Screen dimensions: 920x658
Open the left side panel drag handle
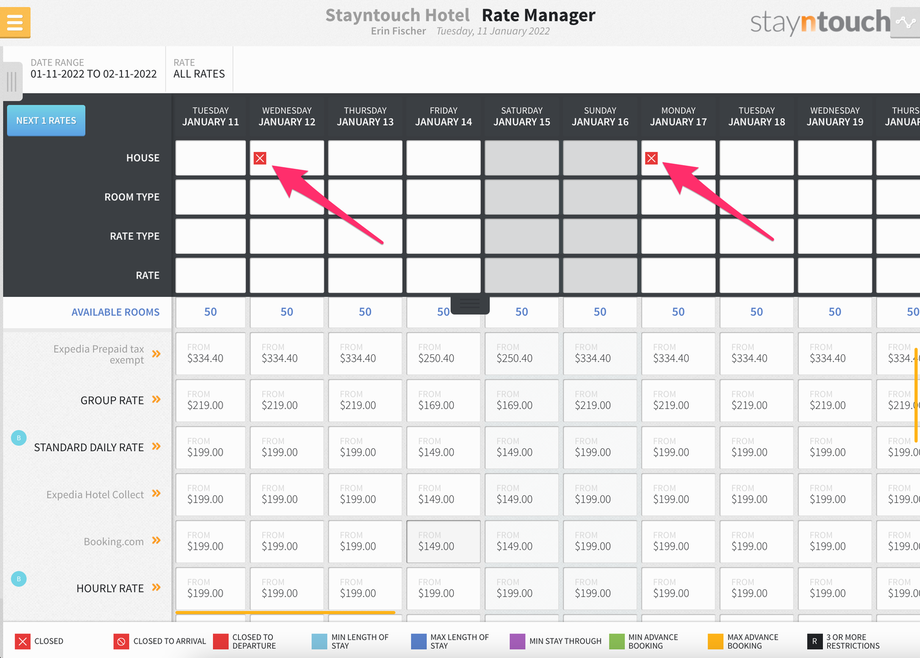pyautogui.click(x=12, y=81)
